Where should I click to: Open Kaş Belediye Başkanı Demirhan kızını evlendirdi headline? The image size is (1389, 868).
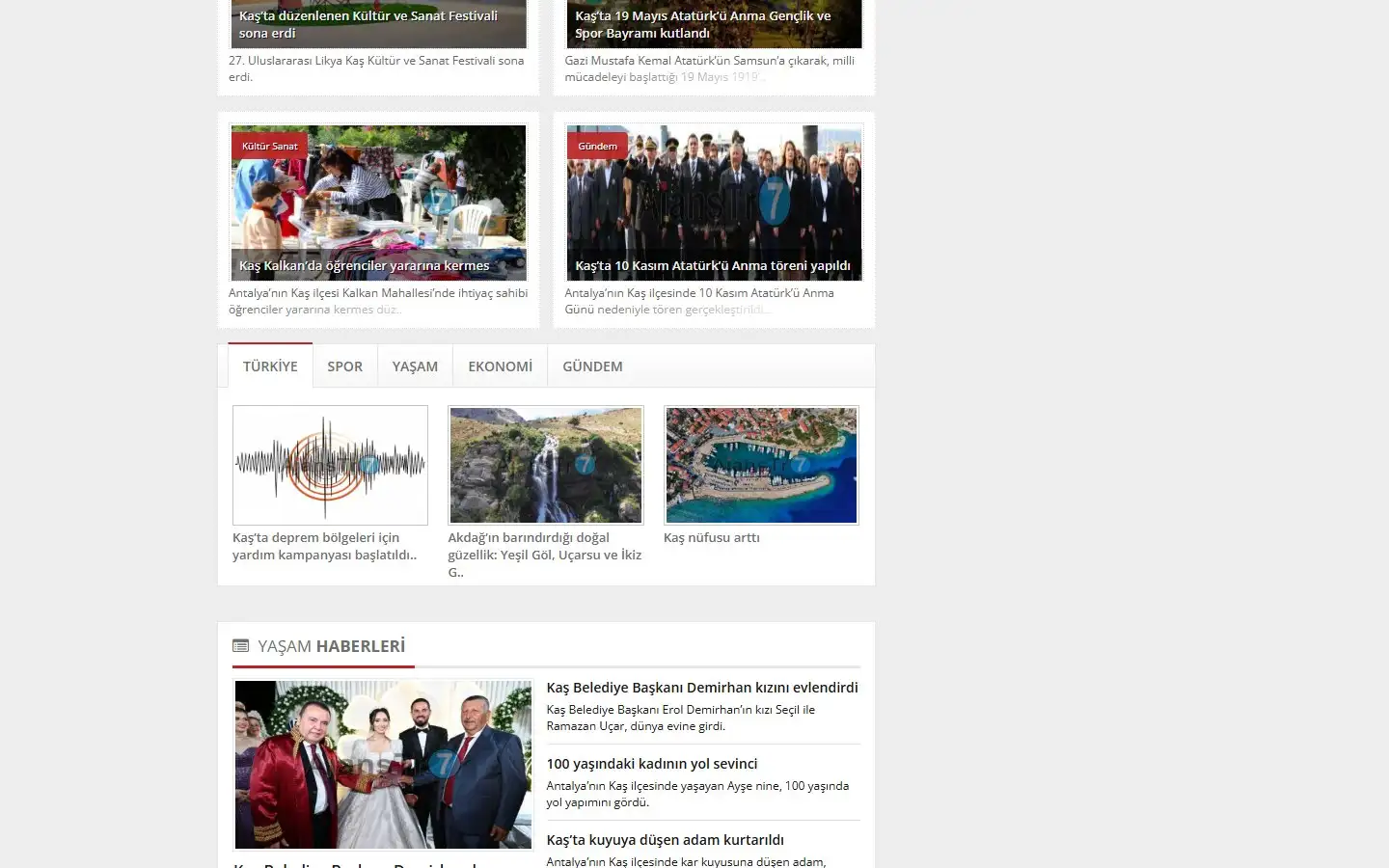click(702, 688)
